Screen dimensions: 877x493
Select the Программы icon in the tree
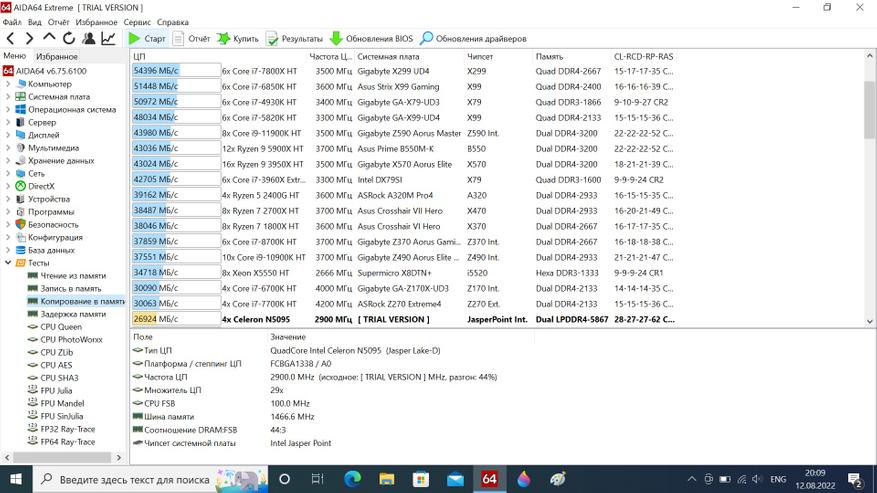coord(21,212)
